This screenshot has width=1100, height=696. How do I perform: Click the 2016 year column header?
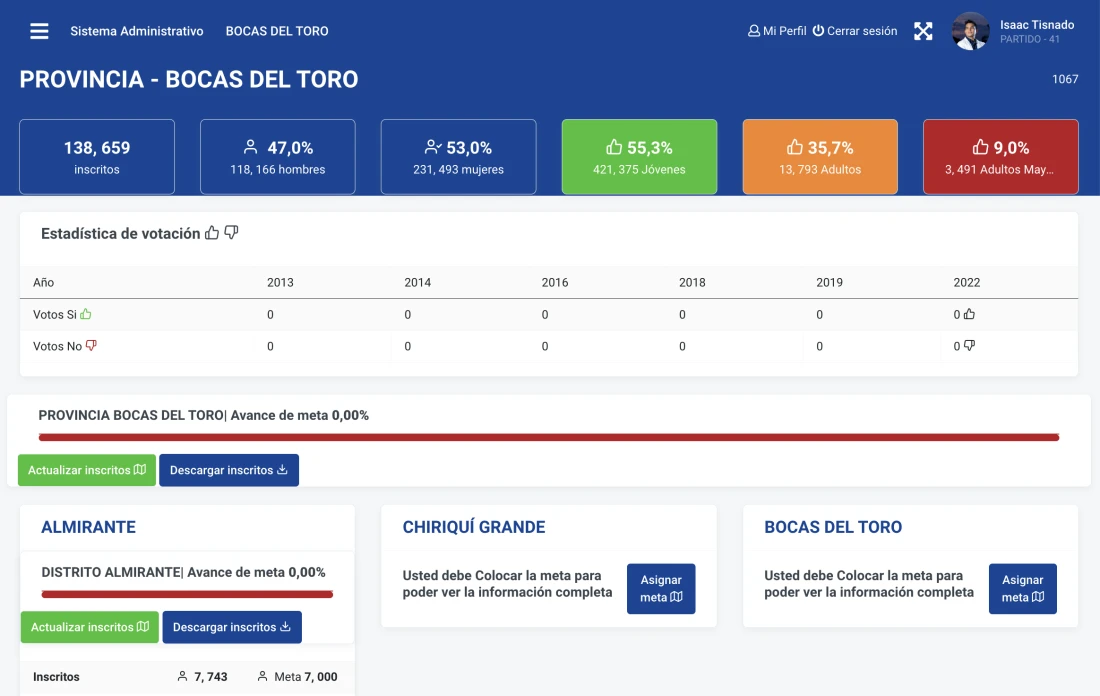(555, 282)
